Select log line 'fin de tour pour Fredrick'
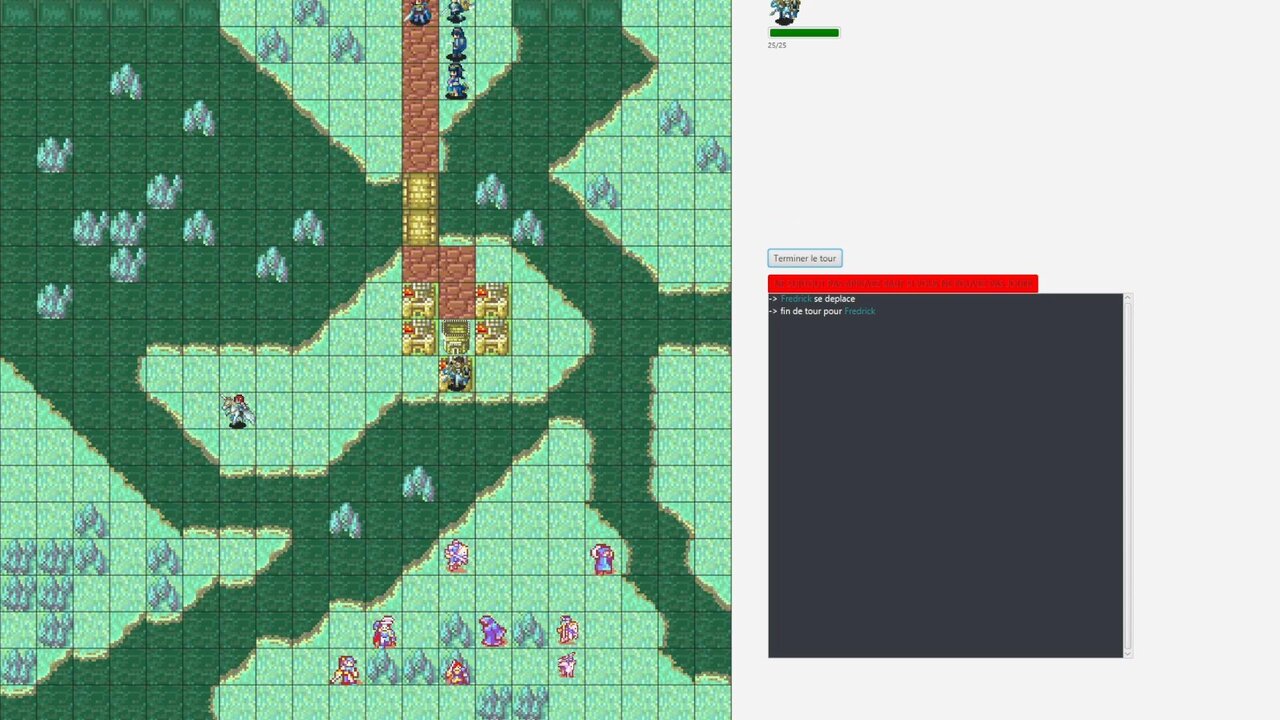This screenshot has width=1280, height=720. click(x=822, y=311)
